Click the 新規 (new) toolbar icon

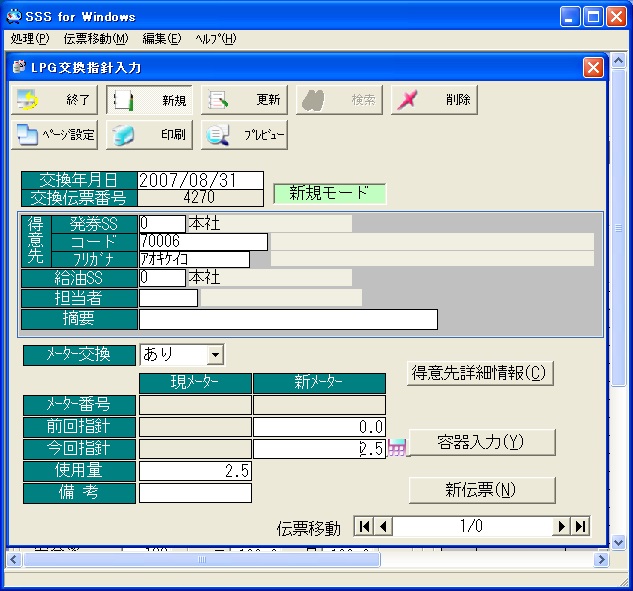(149, 100)
